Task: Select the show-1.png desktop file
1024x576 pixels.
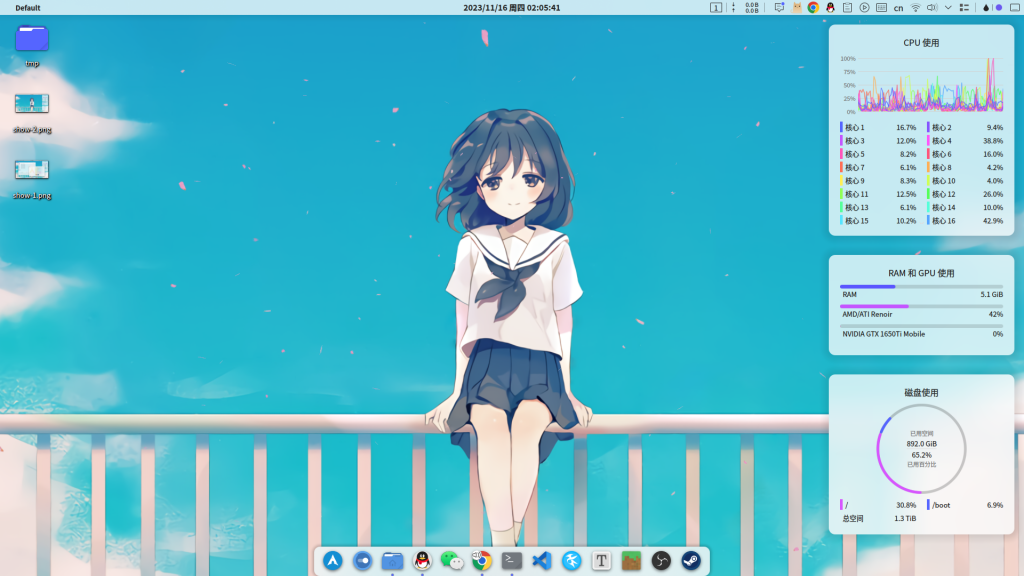Action: click(x=32, y=178)
